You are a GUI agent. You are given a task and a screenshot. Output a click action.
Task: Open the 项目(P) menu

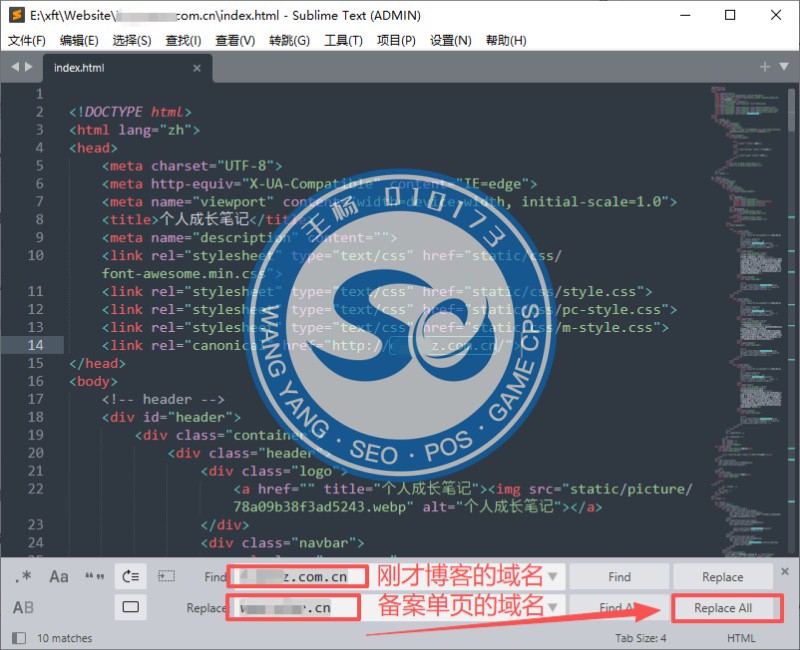(x=396, y=40)
